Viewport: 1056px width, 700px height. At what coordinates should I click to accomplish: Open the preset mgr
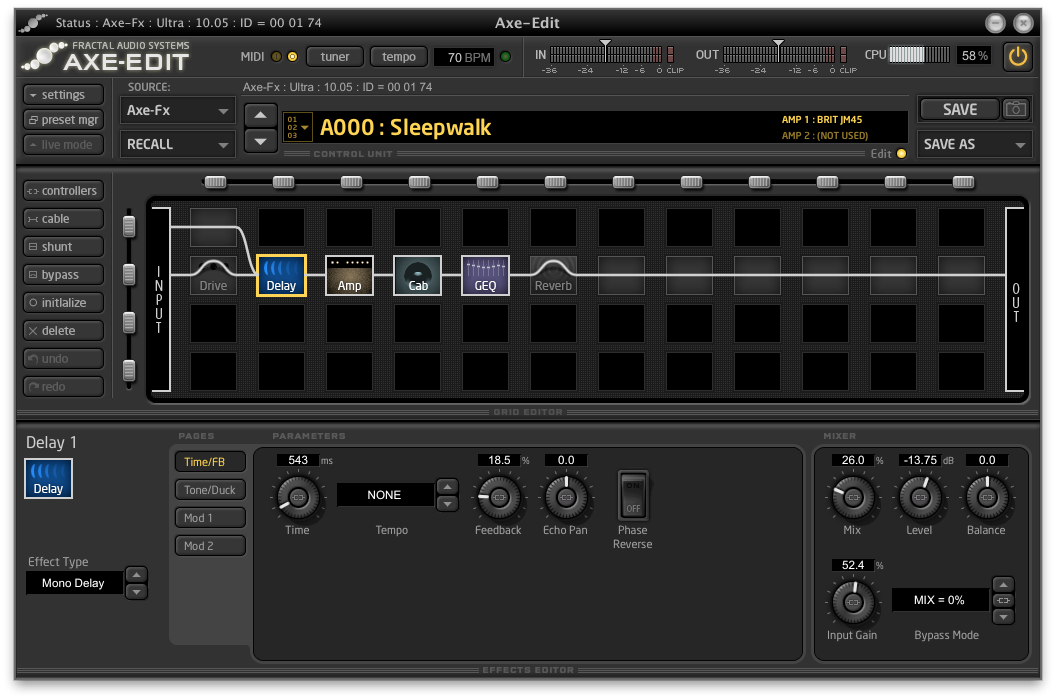[63, 119]
